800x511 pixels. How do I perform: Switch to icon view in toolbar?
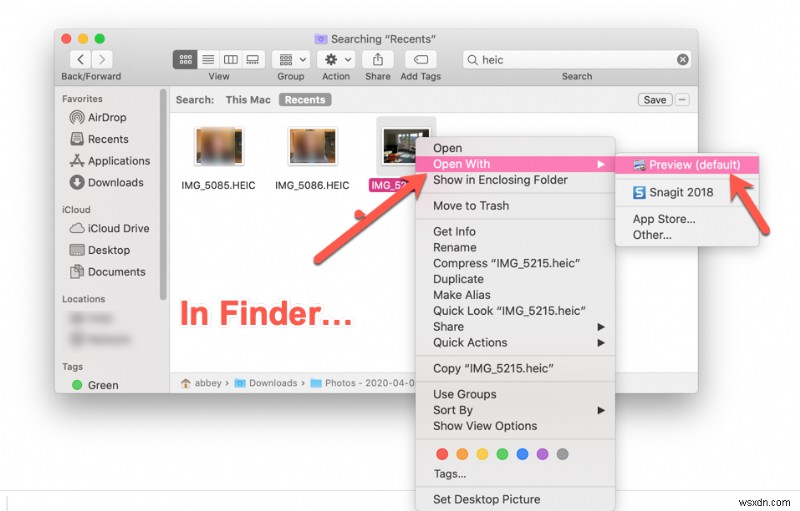tap(185, 60)
